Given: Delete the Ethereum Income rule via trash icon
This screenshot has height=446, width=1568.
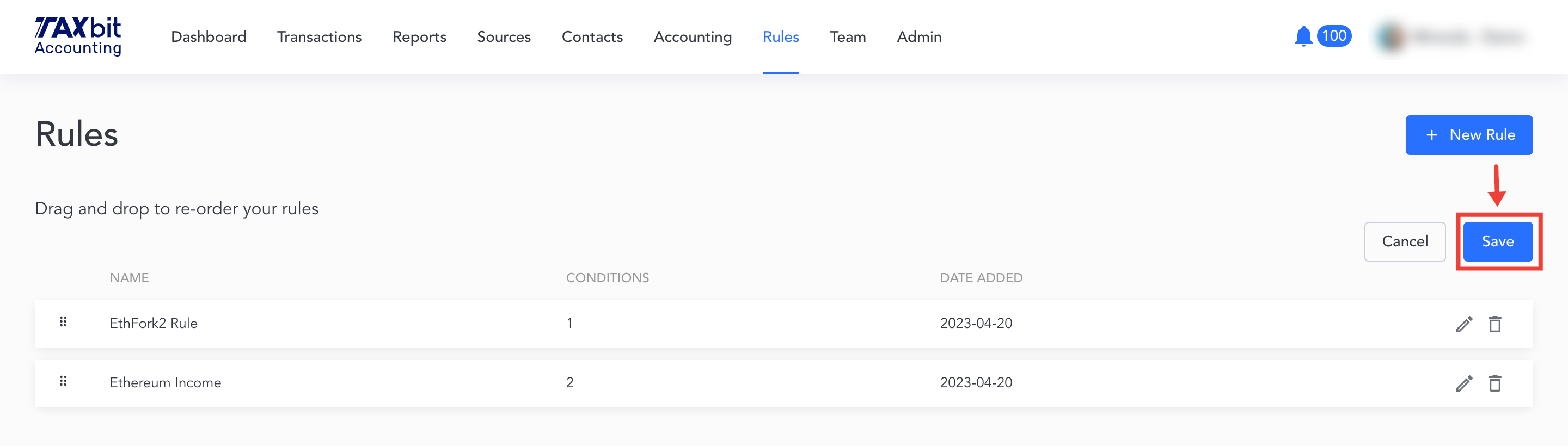Looking at the screenshot, I should [1496, 383].
